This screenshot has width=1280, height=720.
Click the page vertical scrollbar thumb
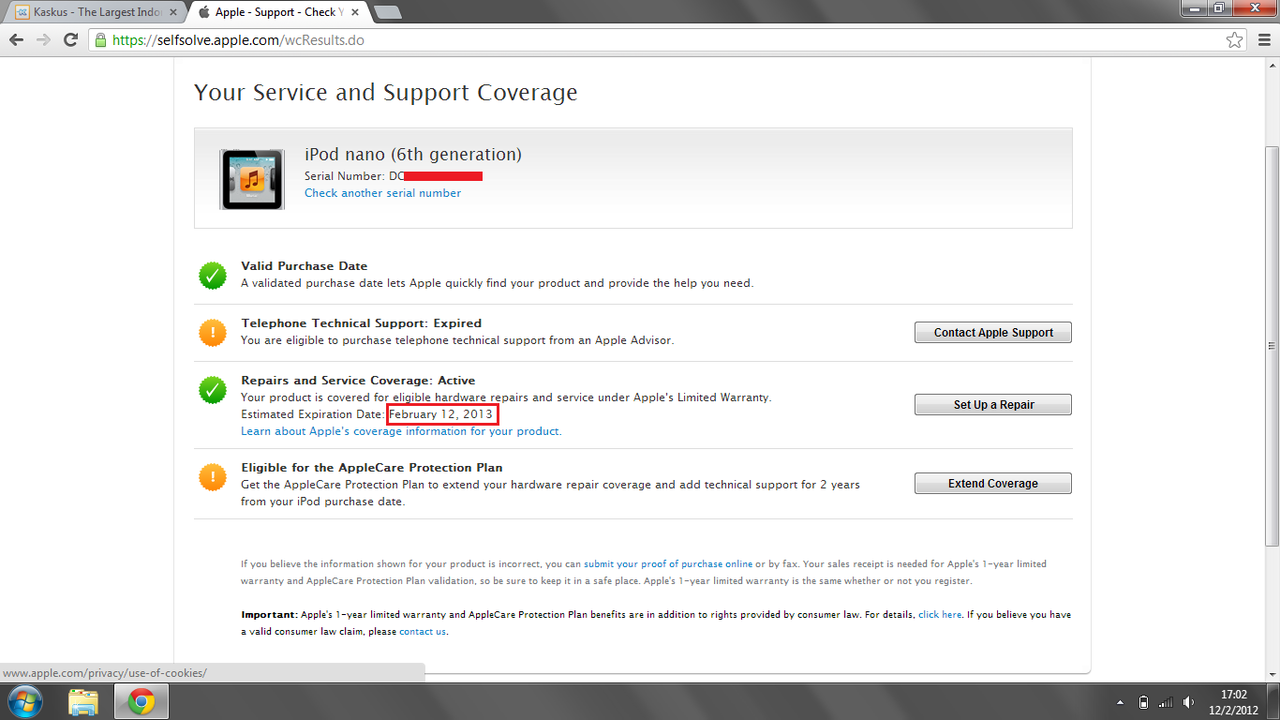click(1271, 345)
